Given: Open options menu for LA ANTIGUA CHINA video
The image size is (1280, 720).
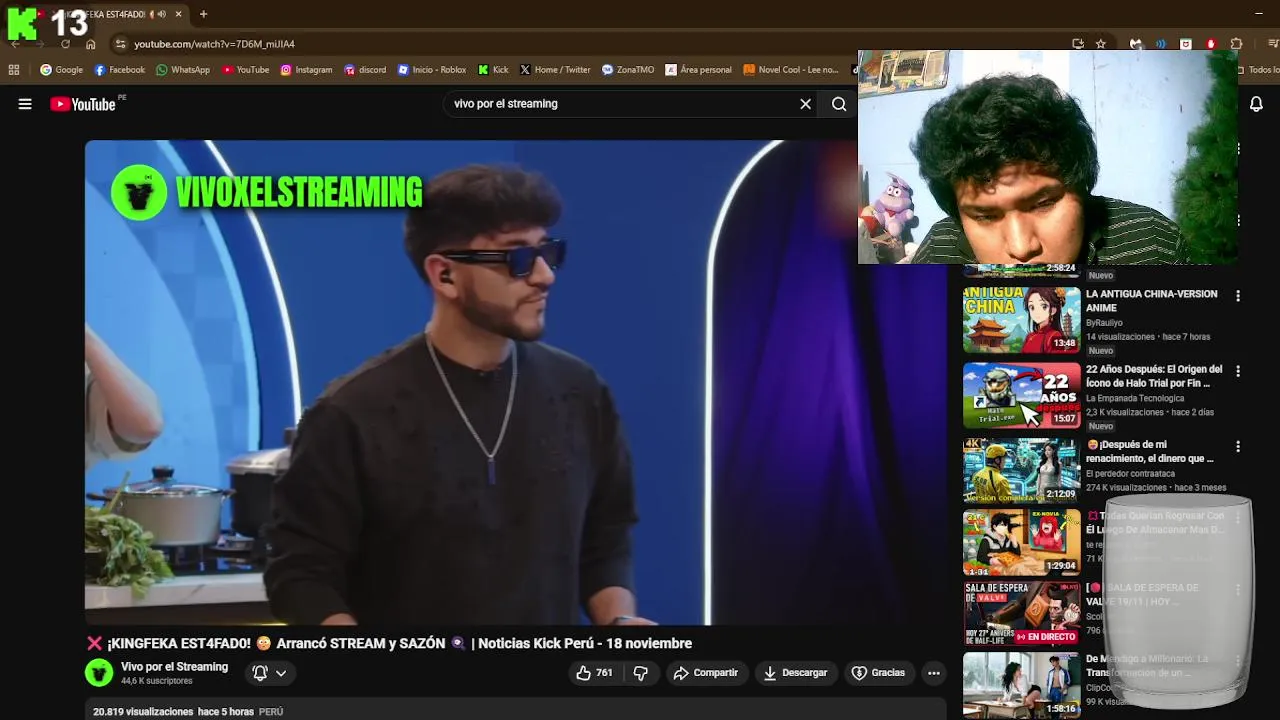Looking at the screenshot, I should tap(1238, 296).
